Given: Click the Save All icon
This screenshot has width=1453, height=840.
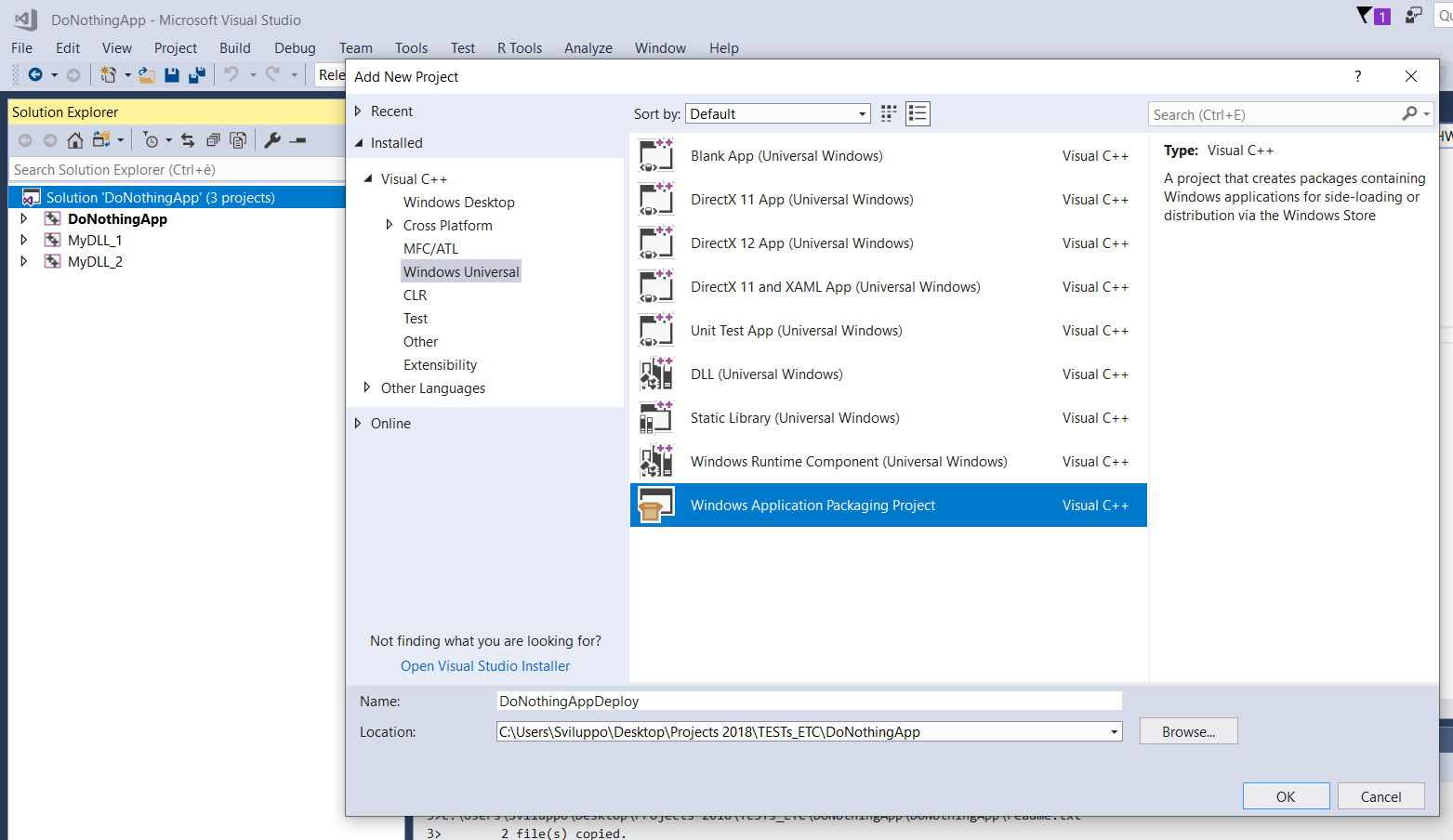Looking at the screenshot, I should (x=197, y=74).
